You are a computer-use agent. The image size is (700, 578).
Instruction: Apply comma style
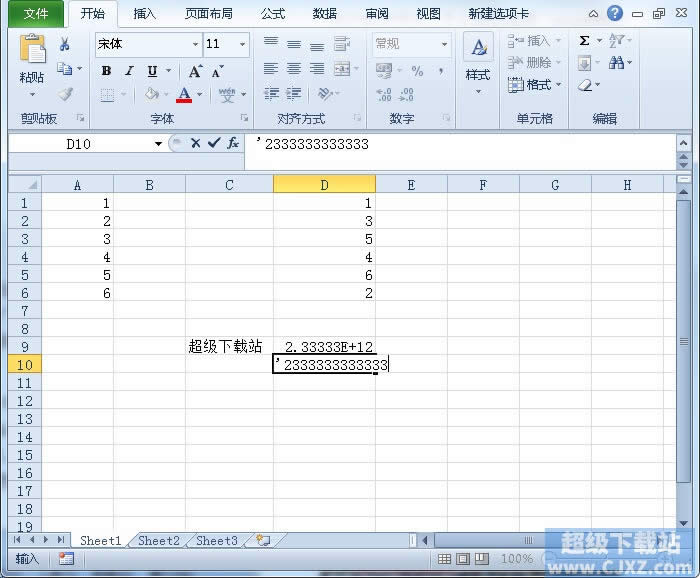click(x=441, y=71)
